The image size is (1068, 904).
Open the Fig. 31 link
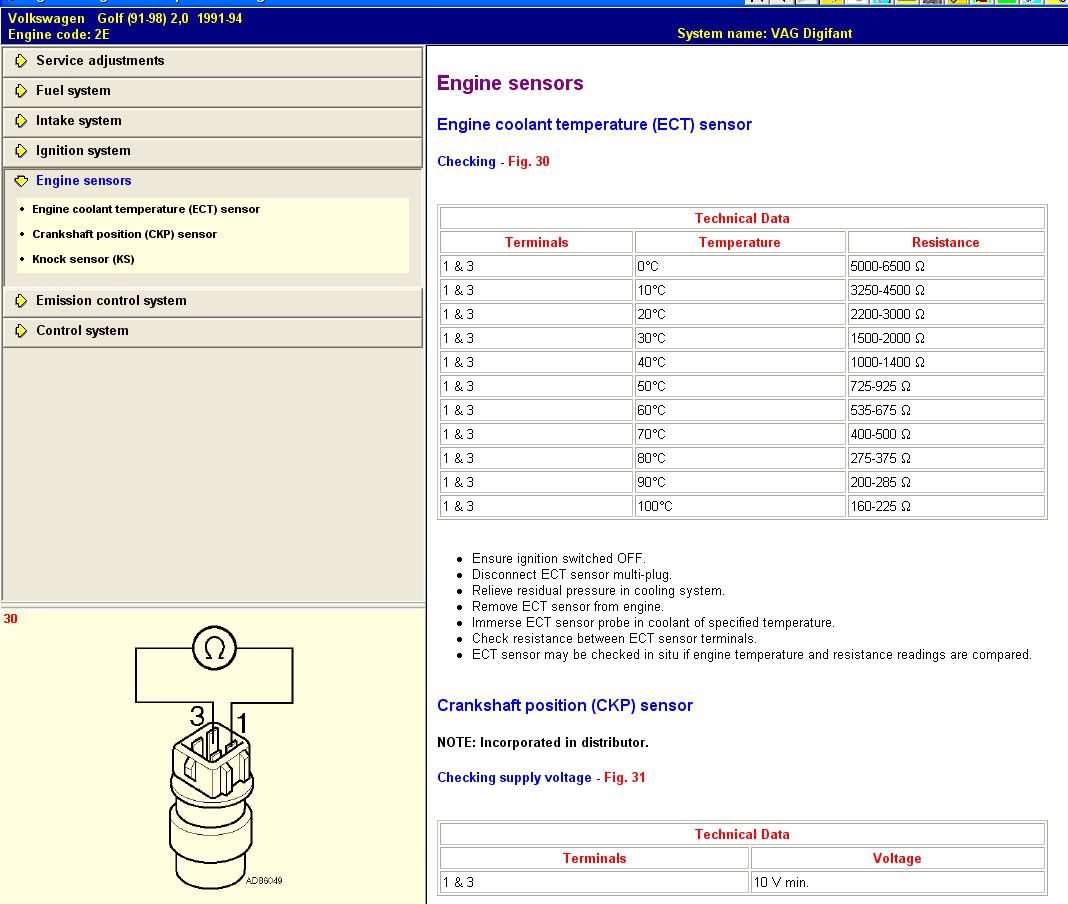[x=625, y=777]
